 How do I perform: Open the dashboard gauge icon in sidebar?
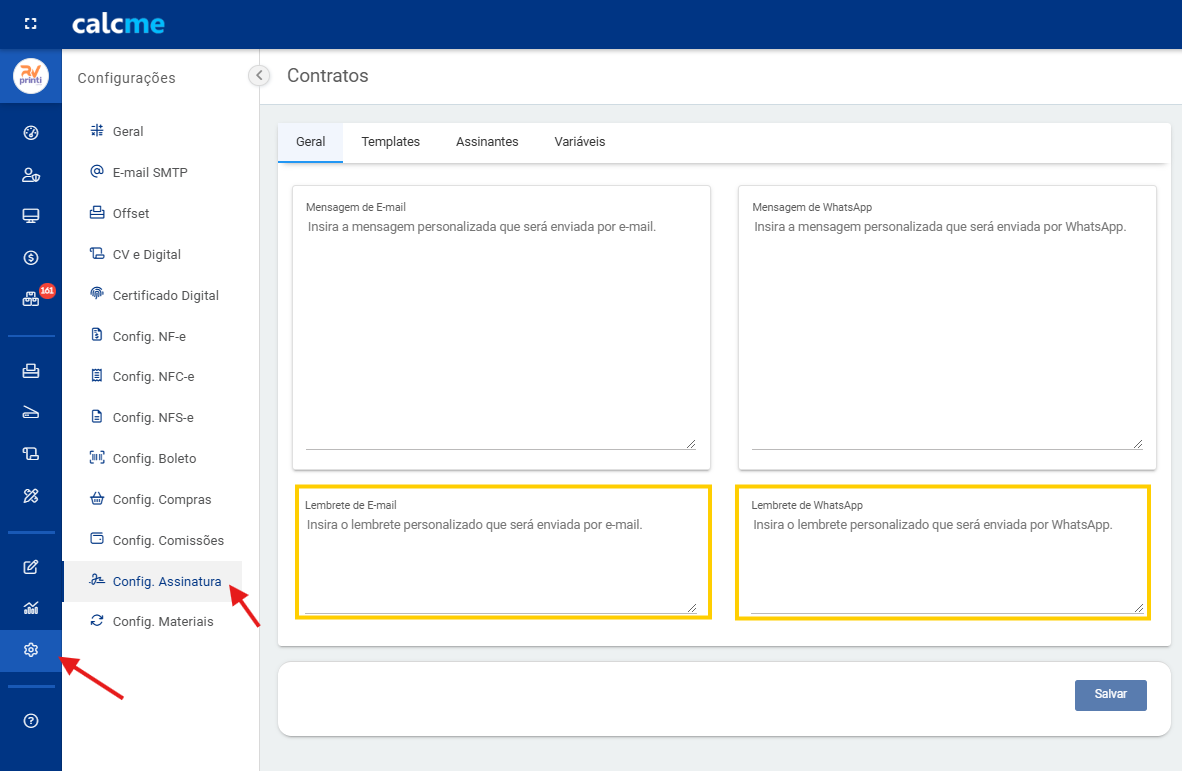(x=31, y=133)
